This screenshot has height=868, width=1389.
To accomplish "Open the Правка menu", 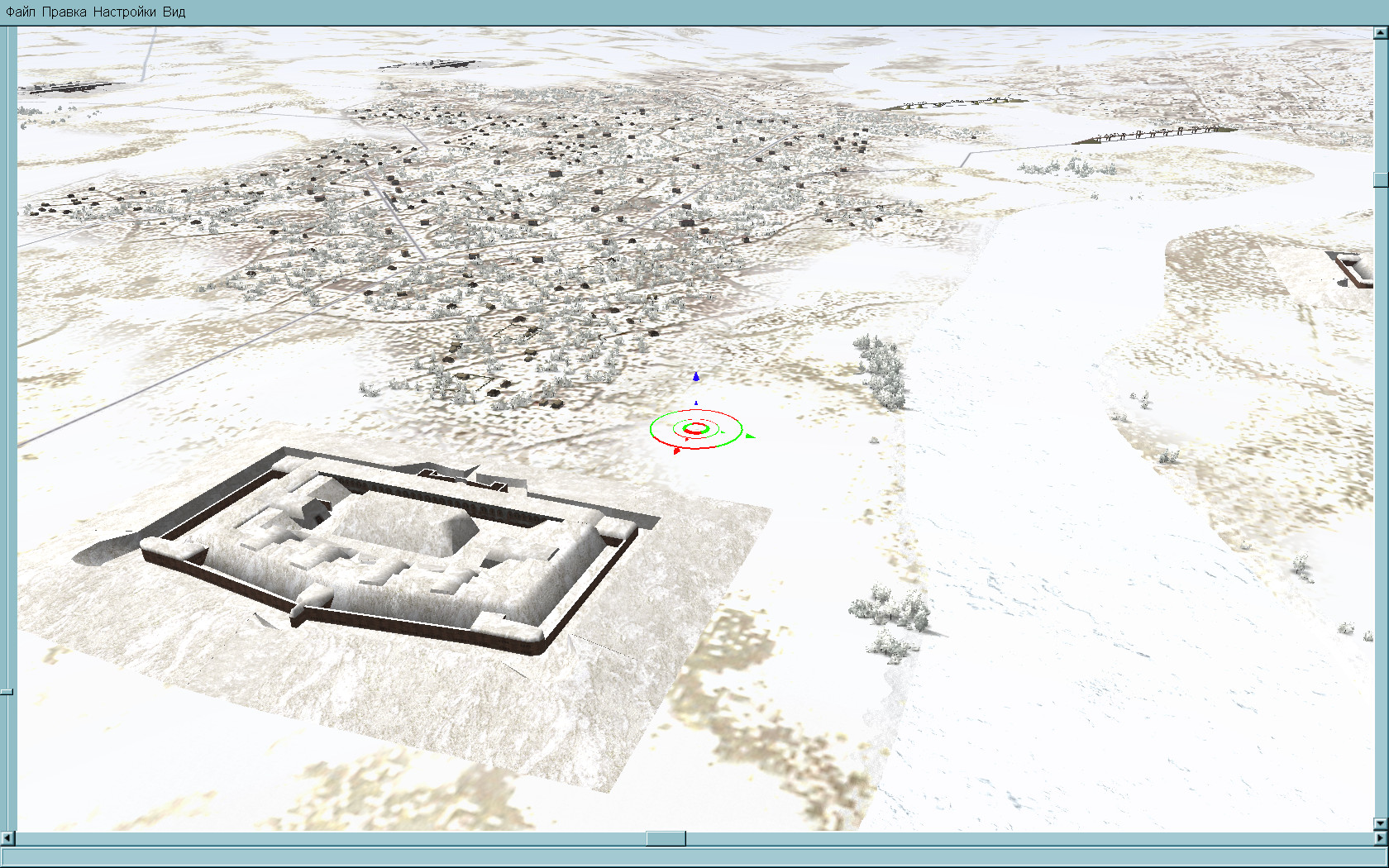I will click(64, 12).
